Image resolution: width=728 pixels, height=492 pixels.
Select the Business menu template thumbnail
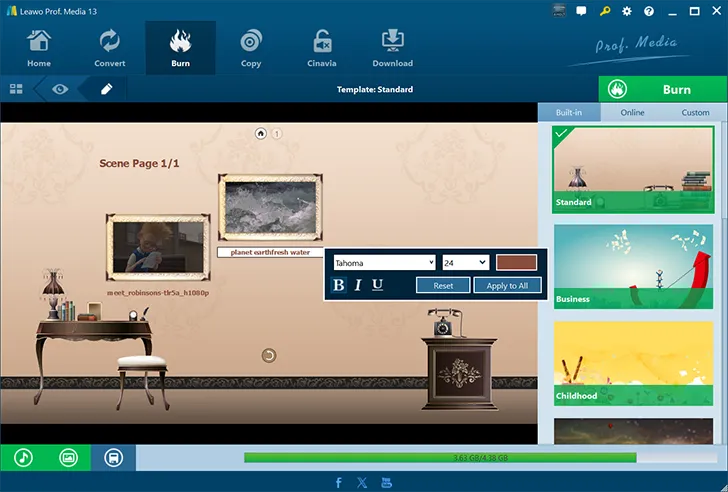pos(634,265)
